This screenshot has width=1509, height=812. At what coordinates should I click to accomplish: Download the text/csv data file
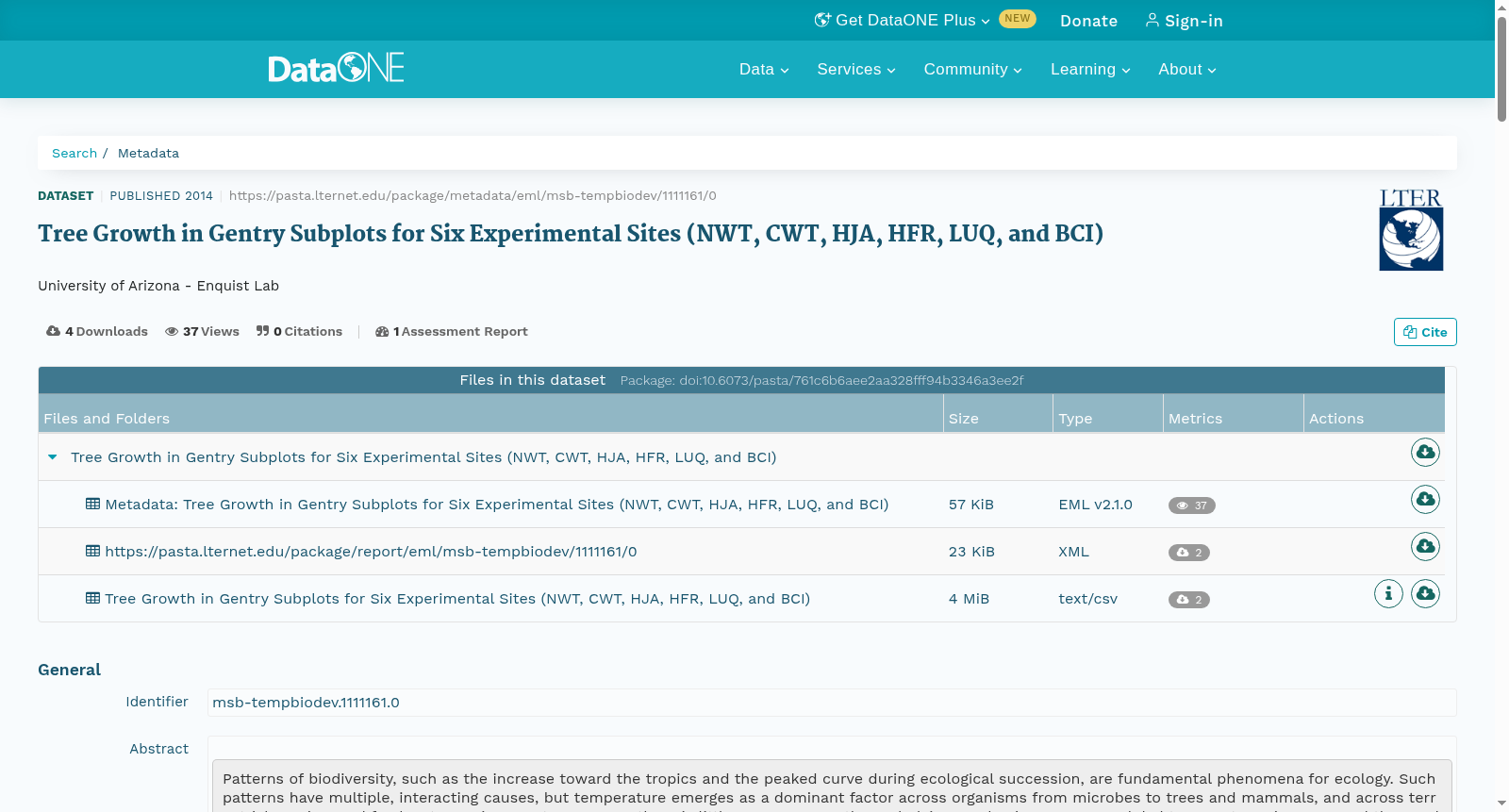(x=1425, y=594)
